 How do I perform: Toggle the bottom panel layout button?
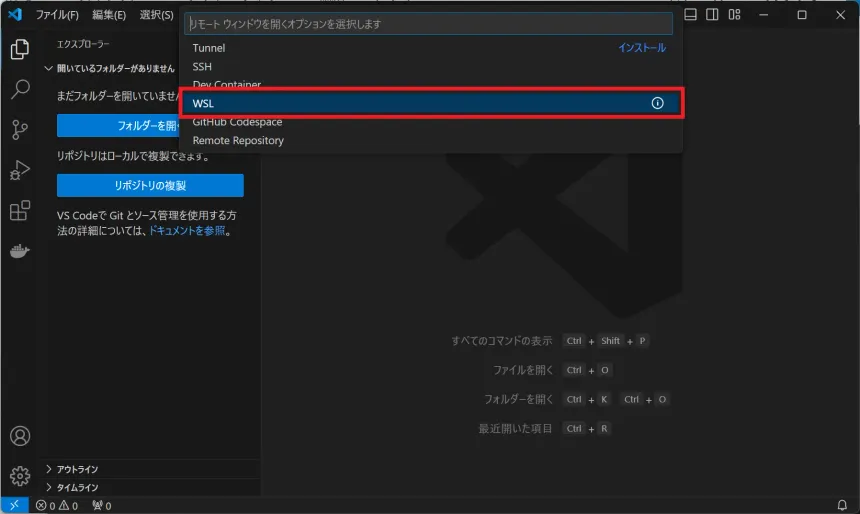click(x=692, y=15)
